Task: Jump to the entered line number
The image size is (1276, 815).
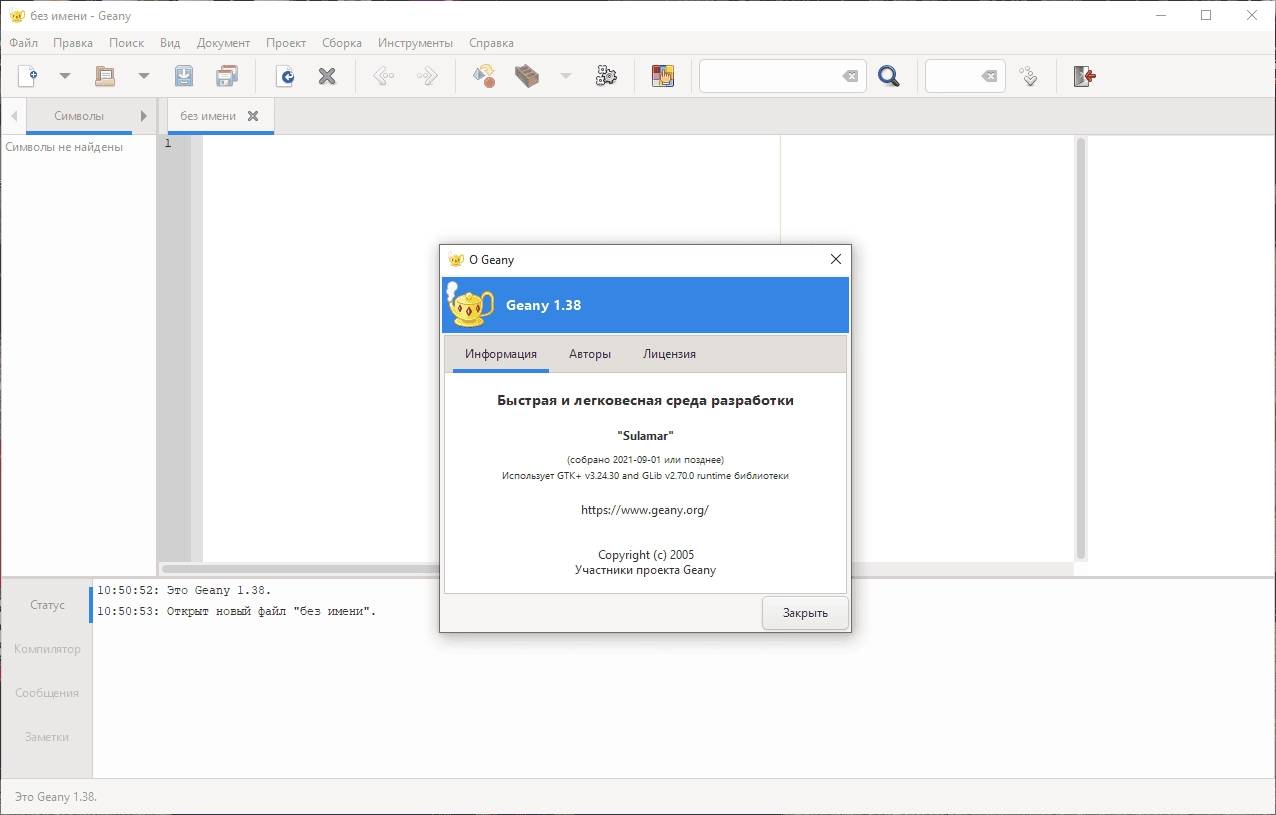Action: [1029, 76]
